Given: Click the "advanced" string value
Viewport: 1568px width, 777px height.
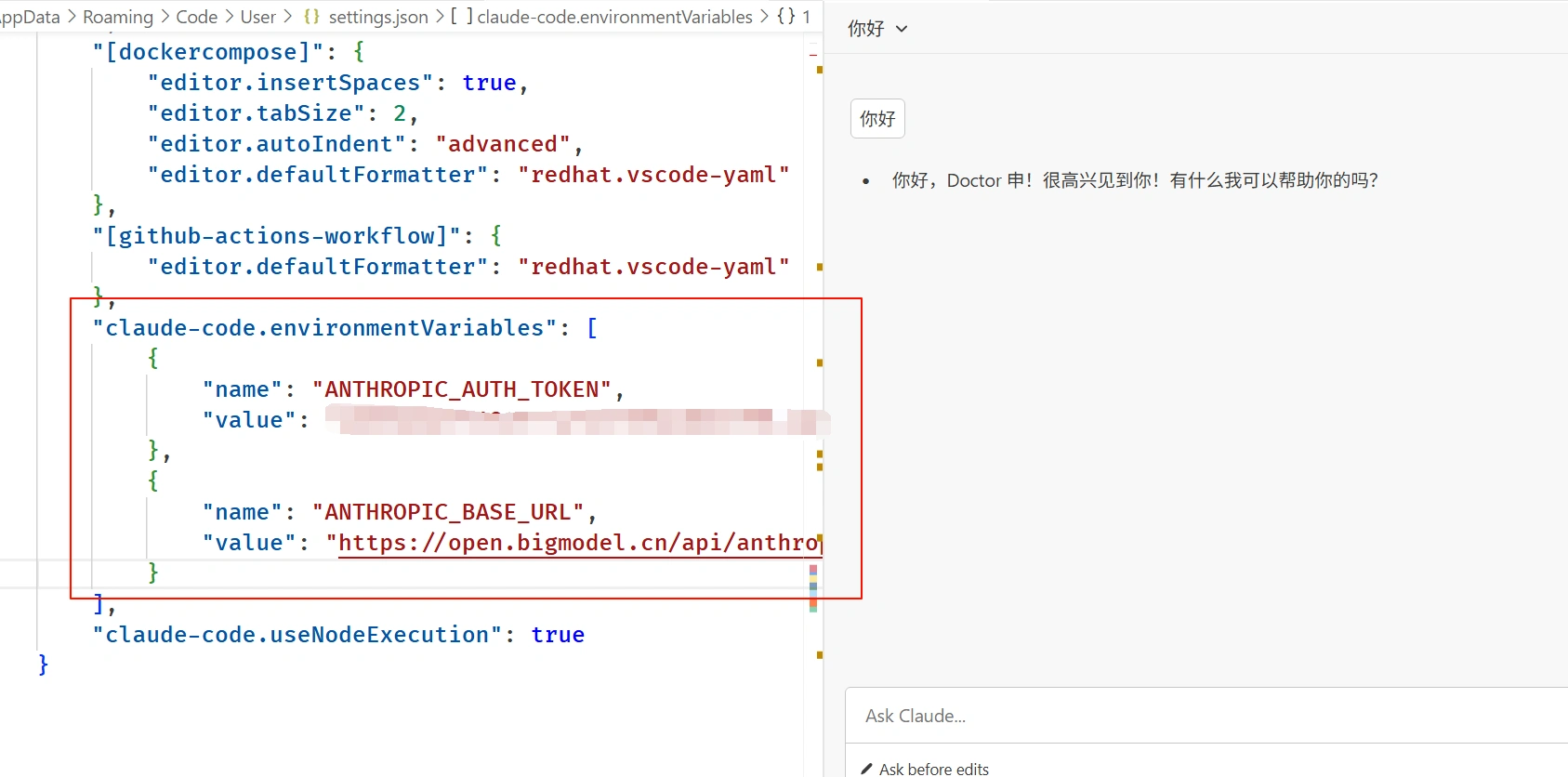Looking at the screenshot, I should point(503,144).
